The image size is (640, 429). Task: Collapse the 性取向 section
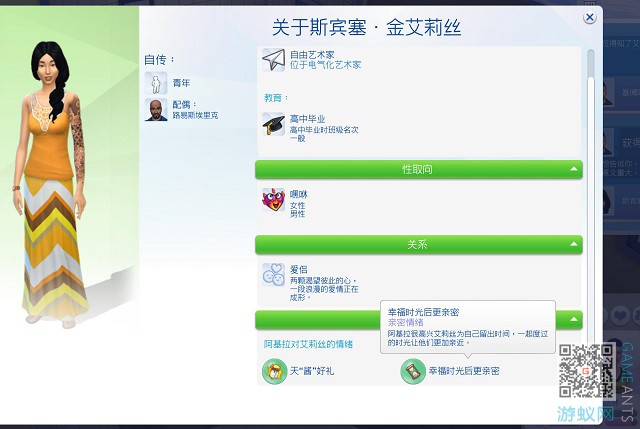(574, 169)
